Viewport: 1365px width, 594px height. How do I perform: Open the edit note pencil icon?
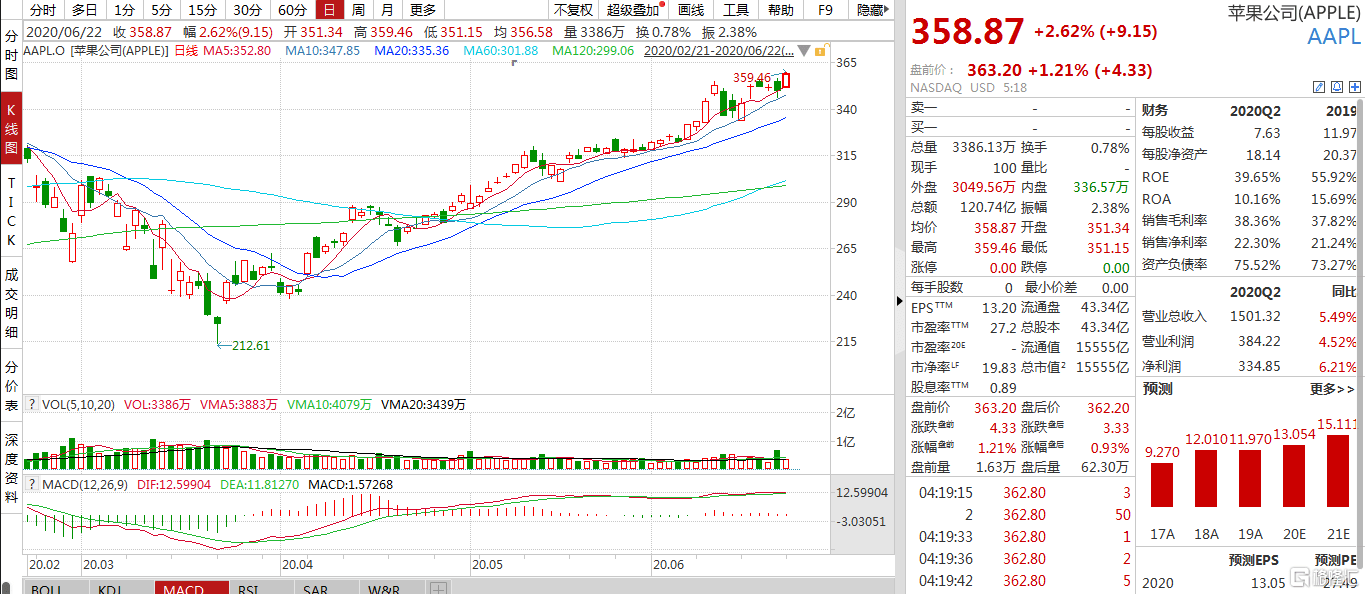[x=1319, y=87]
